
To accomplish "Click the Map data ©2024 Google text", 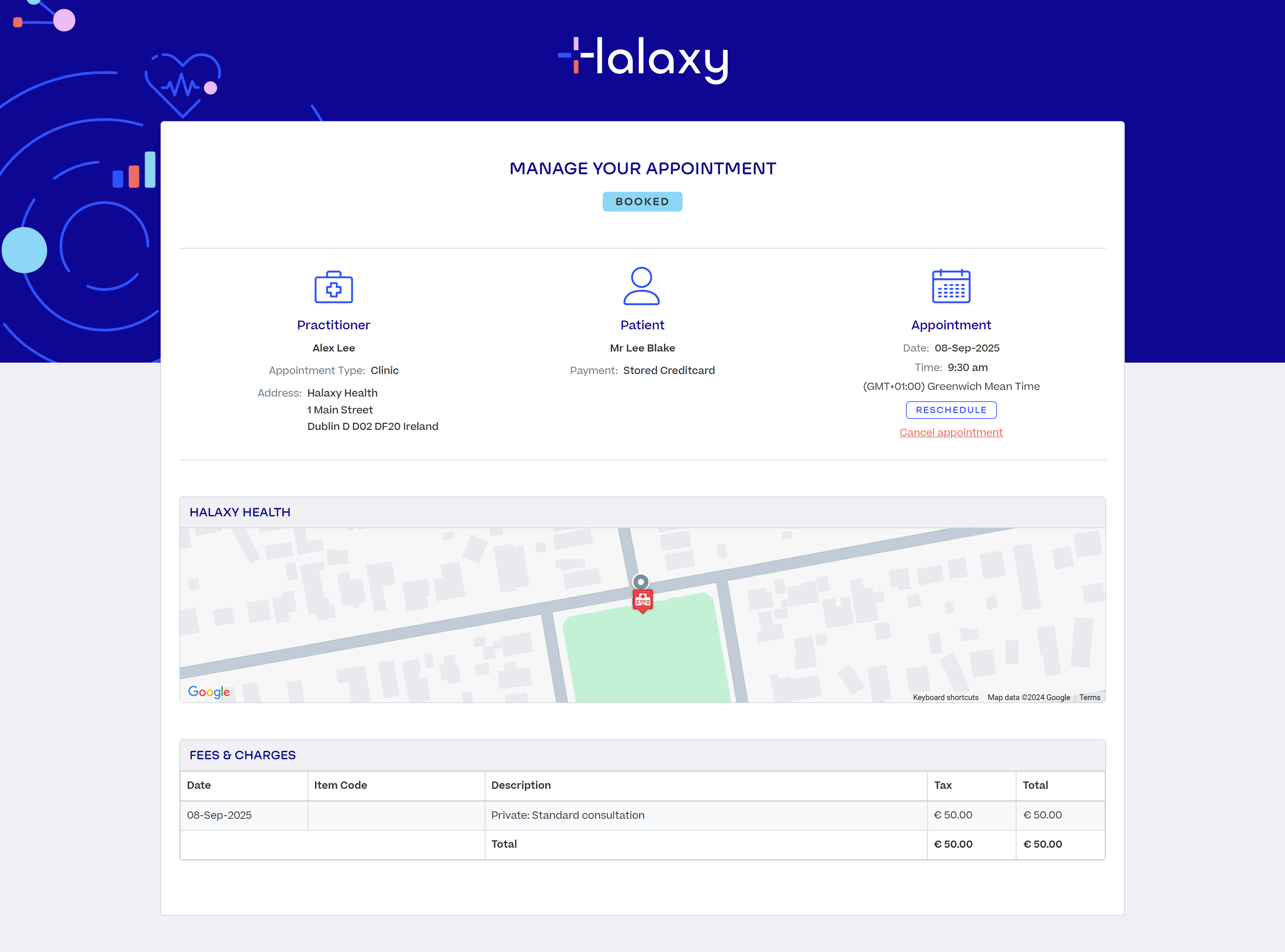I will point(1029,697).
